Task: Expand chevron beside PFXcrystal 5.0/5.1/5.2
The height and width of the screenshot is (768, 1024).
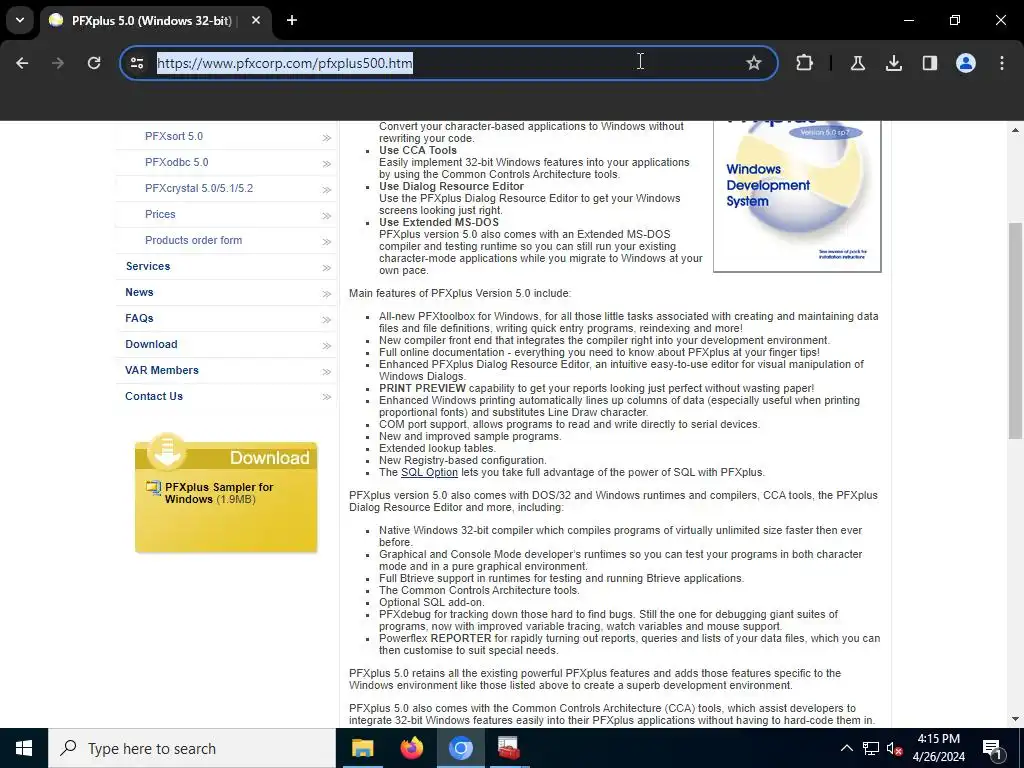Action: click(x=327, y=190)
